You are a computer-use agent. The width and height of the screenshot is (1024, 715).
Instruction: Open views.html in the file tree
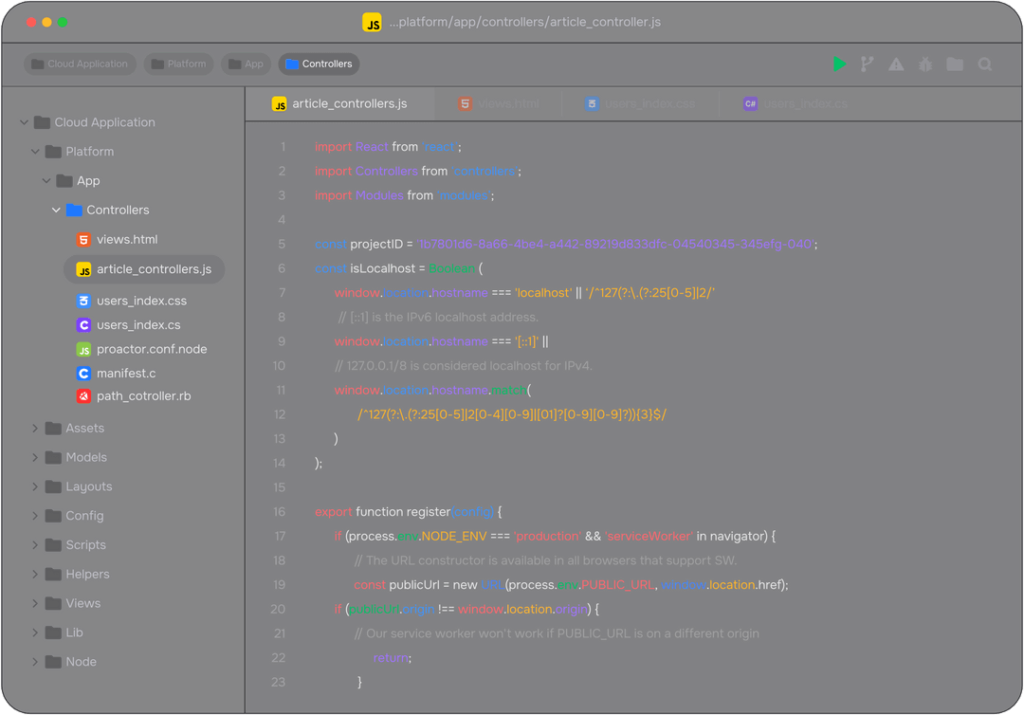click(x=127, y=240)
